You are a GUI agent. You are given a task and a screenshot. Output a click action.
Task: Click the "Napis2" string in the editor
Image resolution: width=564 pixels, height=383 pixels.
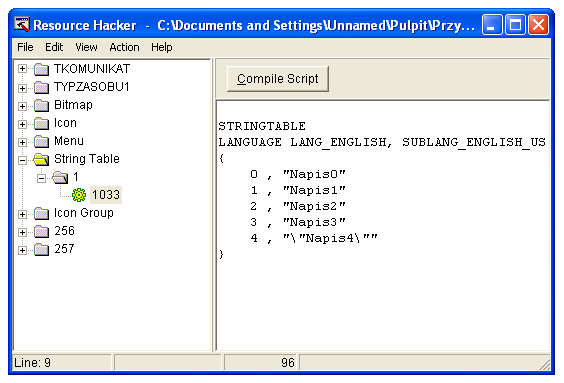pyautogui.click(x=314, y=206)
